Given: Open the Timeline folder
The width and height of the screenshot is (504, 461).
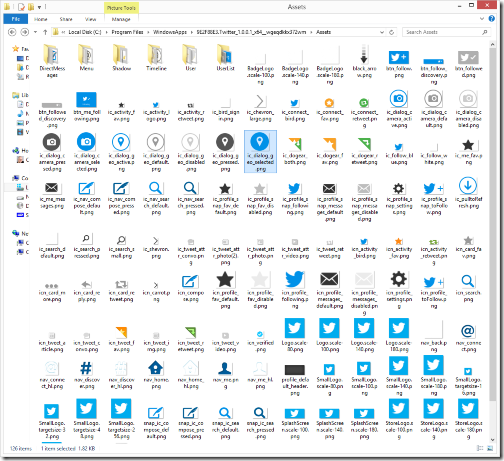Looking at the screenshot, I should coord(156,58).
